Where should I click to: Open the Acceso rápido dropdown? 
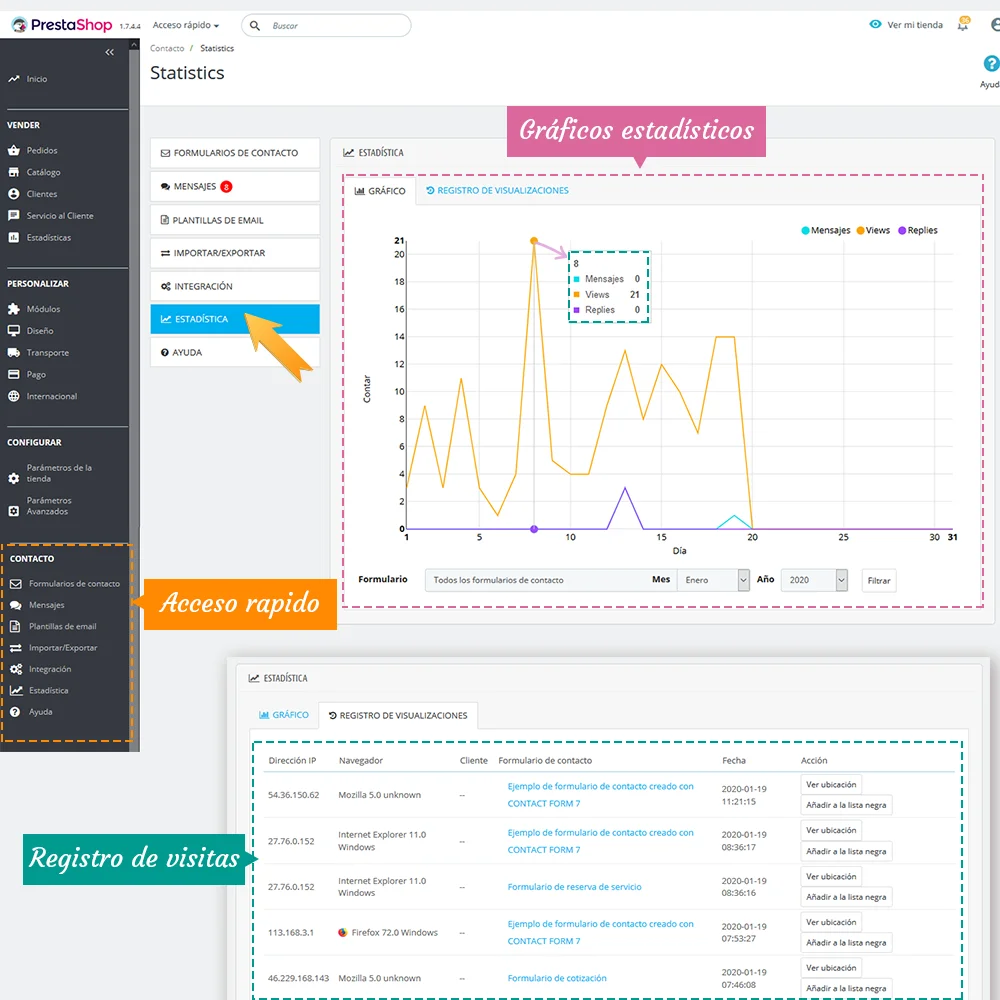tap(186, 25)
